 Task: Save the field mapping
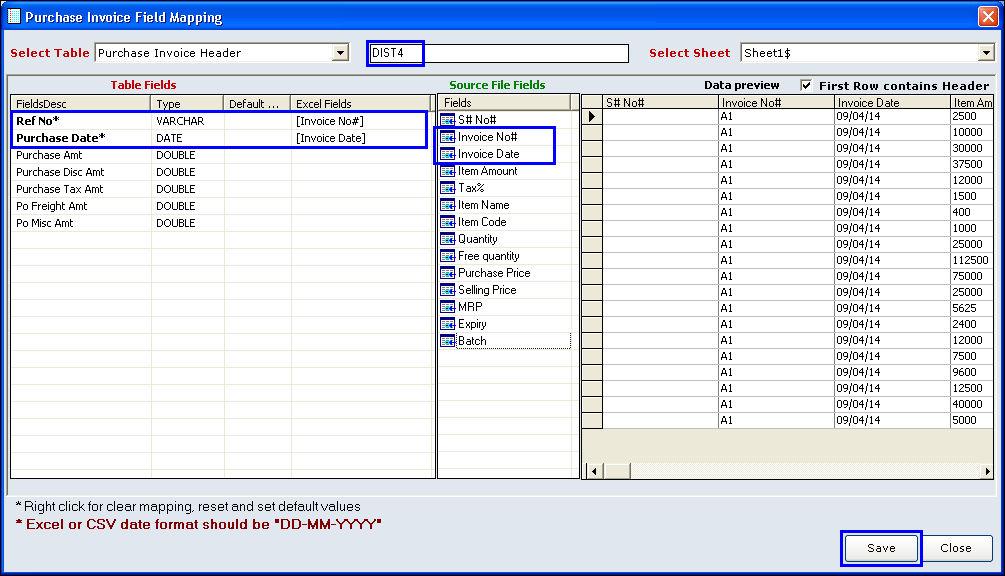tap(881, 548)
